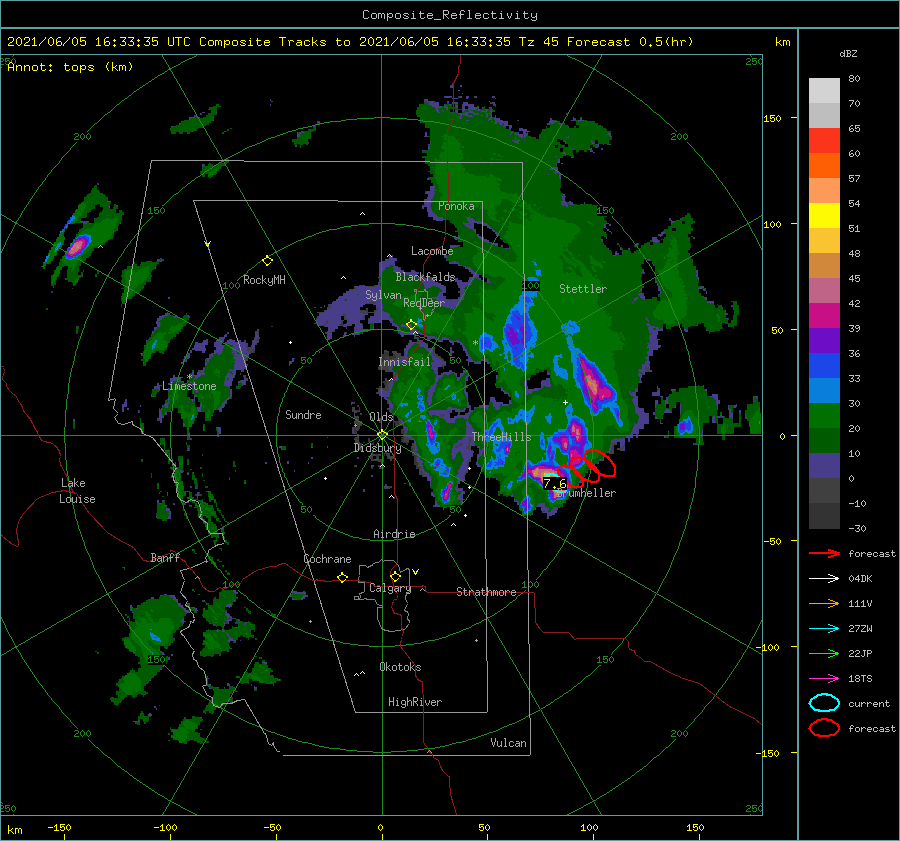Click the Vulcan label
This screenshot has width=900, height=841.
(x=509, y=743)
